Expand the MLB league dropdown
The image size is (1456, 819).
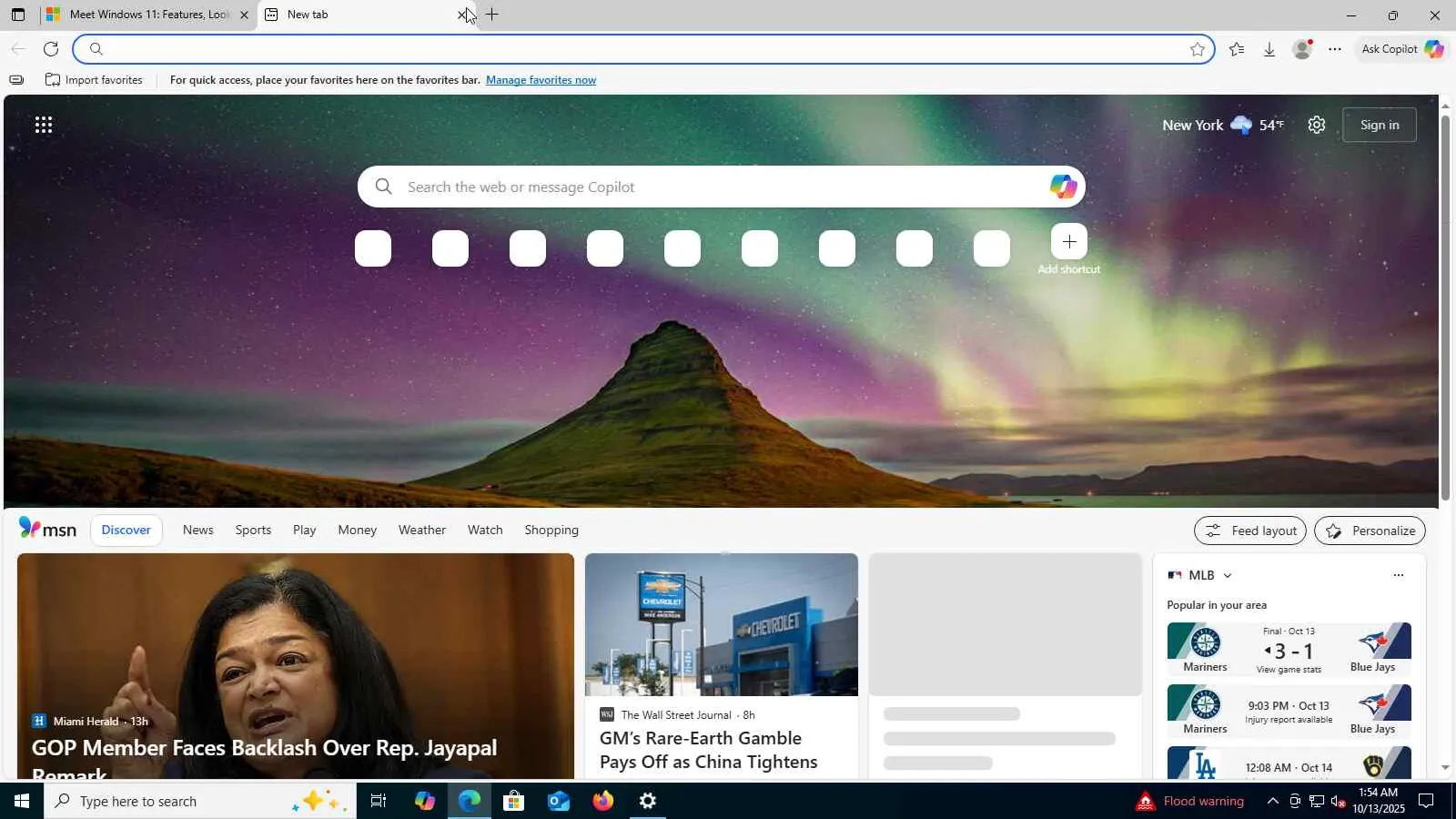pyautogui.click(x=1228, y=575)
